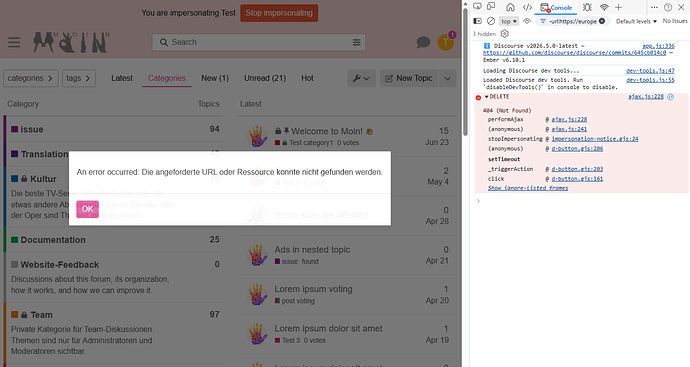Screen dimensions: 690x367
Task: Open DevTools three-dots customize menu
Action: tap(654, 7)
